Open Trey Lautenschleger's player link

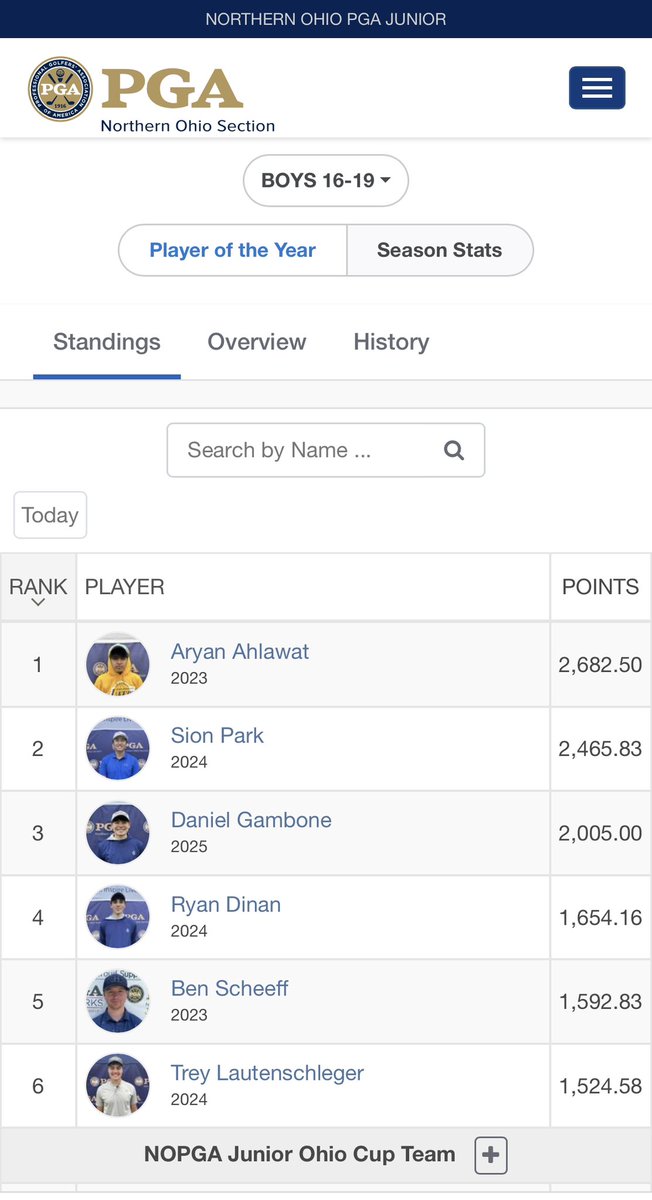coord(267,1073)
